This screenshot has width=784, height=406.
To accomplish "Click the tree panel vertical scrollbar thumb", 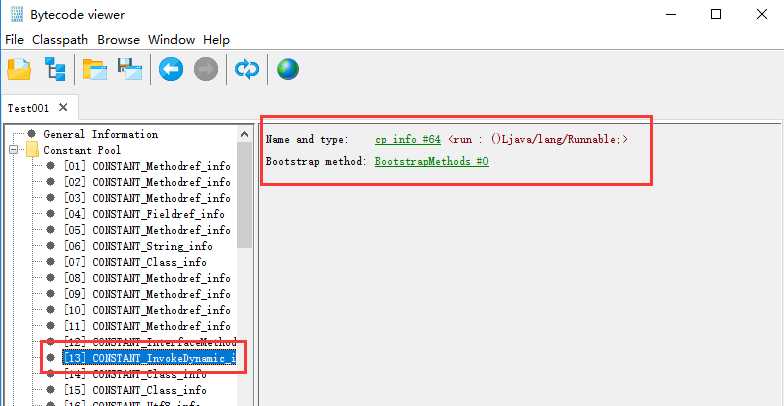I will (x=244, y=195).
